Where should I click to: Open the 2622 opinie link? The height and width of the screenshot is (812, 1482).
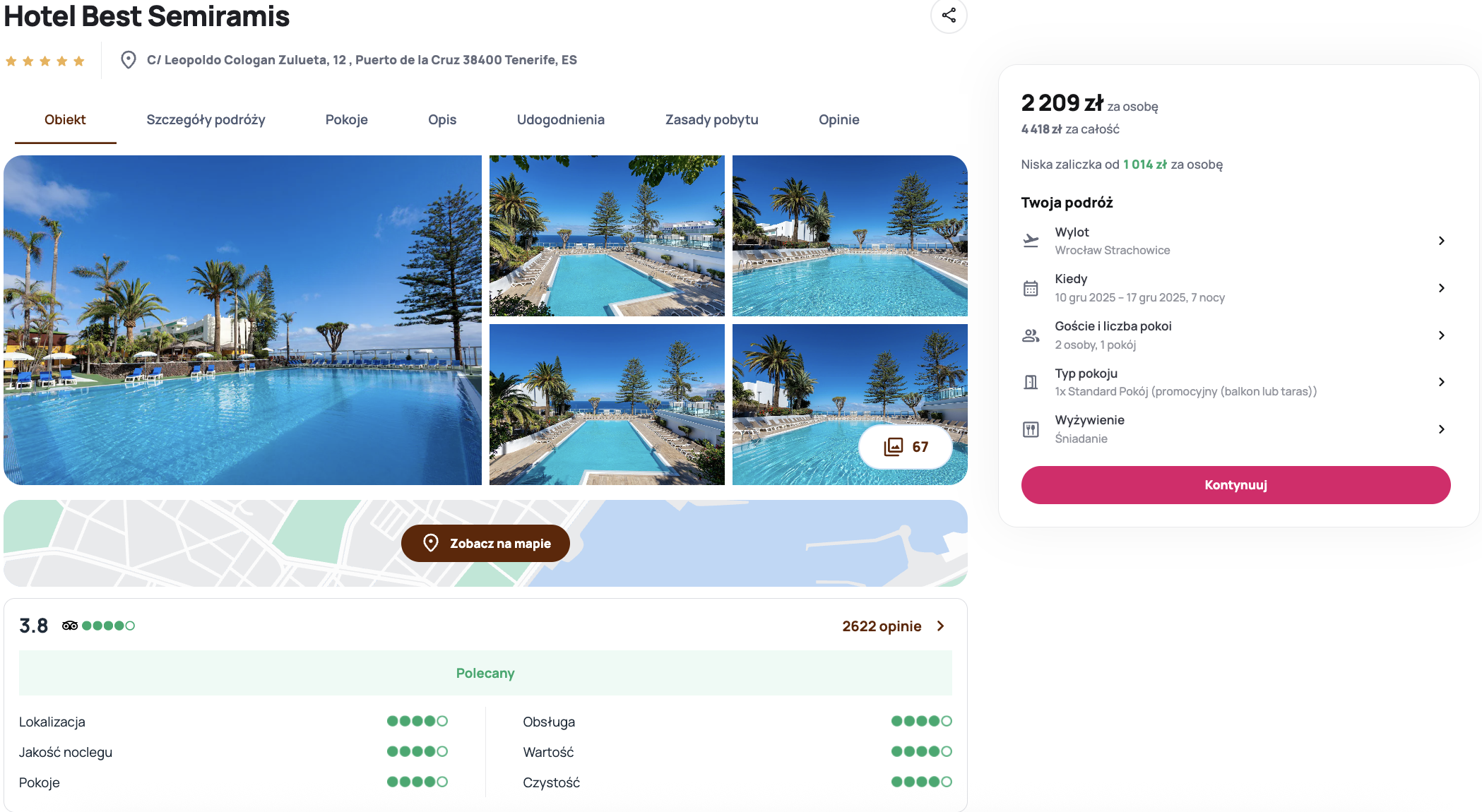882,626
